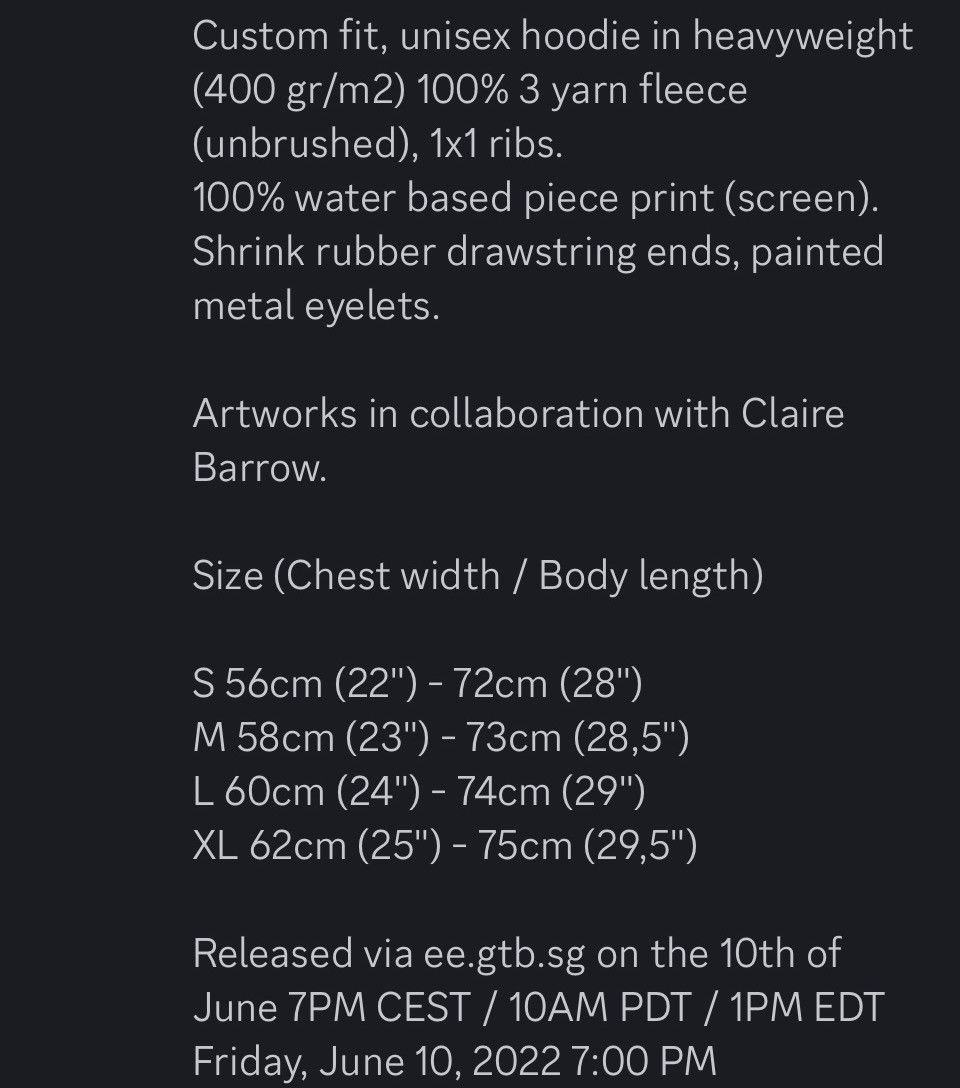The width and height of the screenshot is (960, 1088).
Task: Click the 'Artworks in collaboration with' text
Action: [x=461, y=414]
